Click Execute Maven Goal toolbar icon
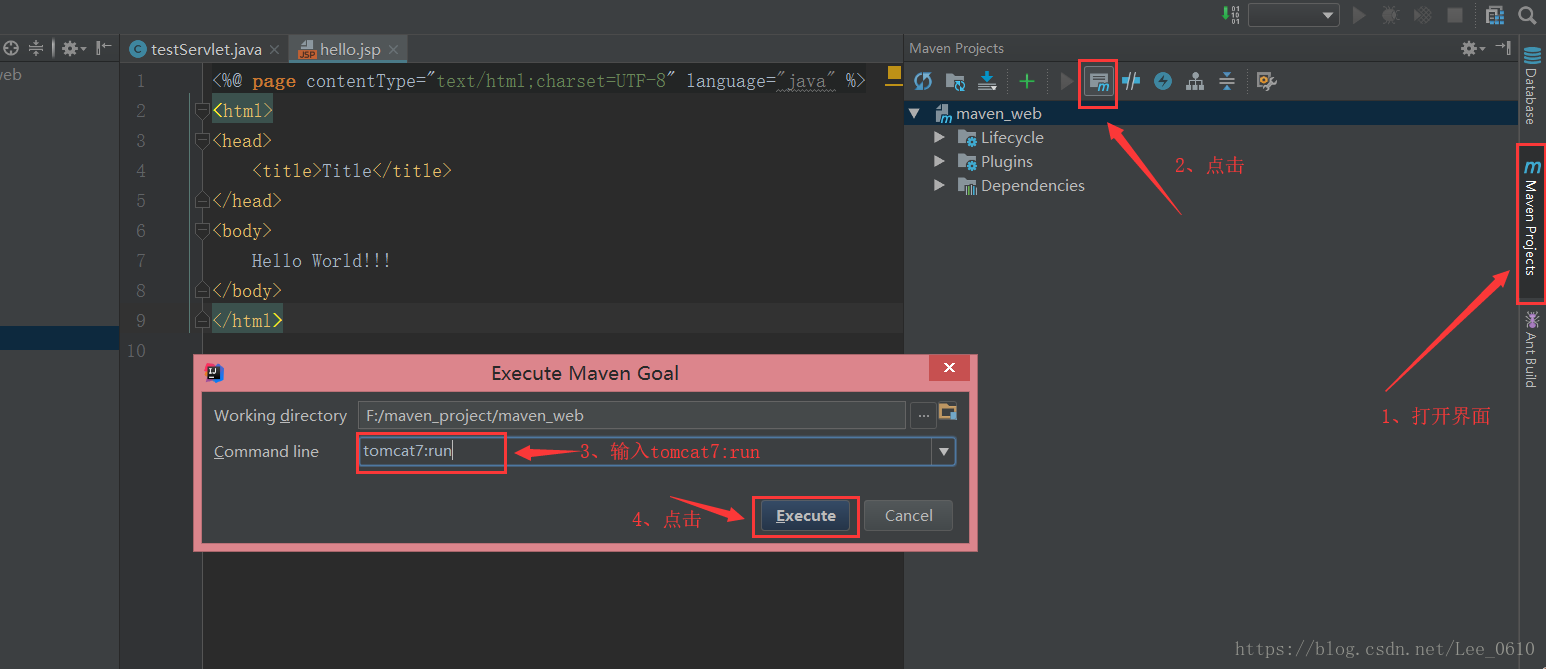 coord(1098,81)
